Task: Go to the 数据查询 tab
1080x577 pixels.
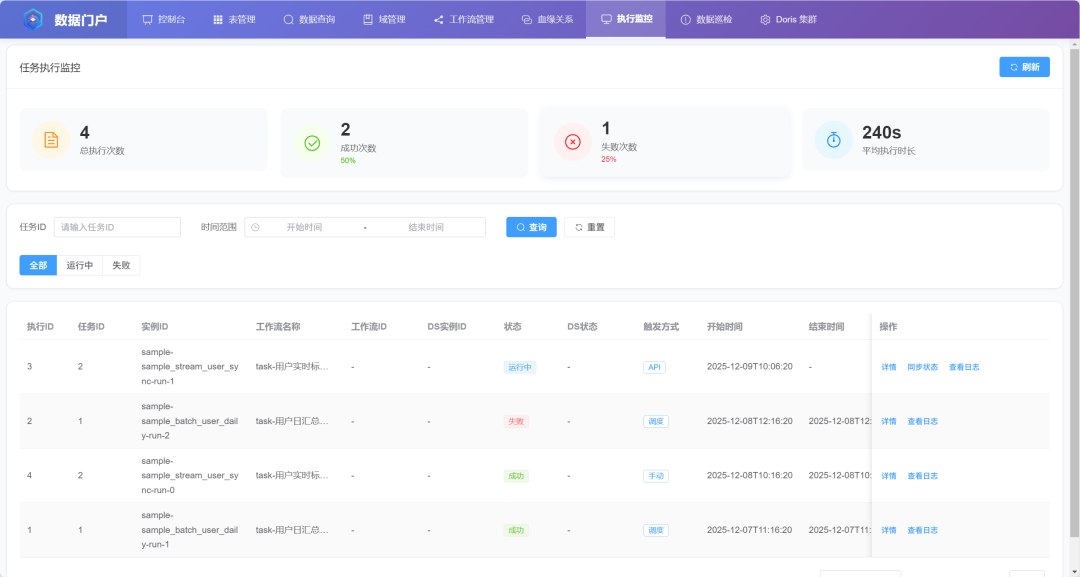Action: 309,19
